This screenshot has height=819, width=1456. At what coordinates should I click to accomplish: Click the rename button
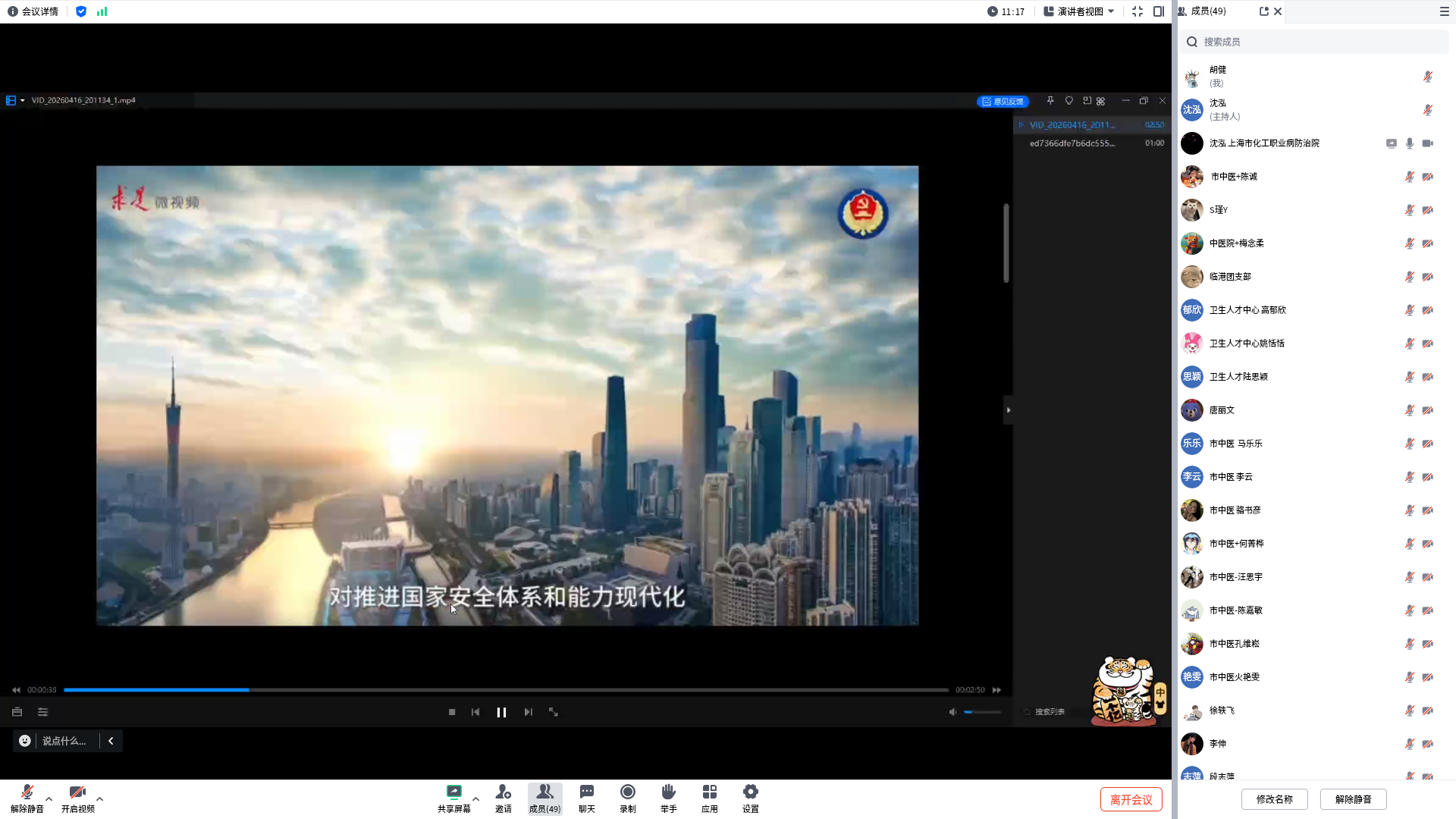coord(1274,799)
